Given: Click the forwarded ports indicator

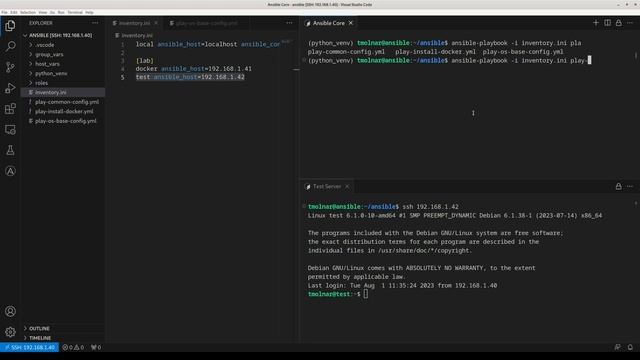Looking at the screenshot, I should pyautogui.click(x=96, y=347).
